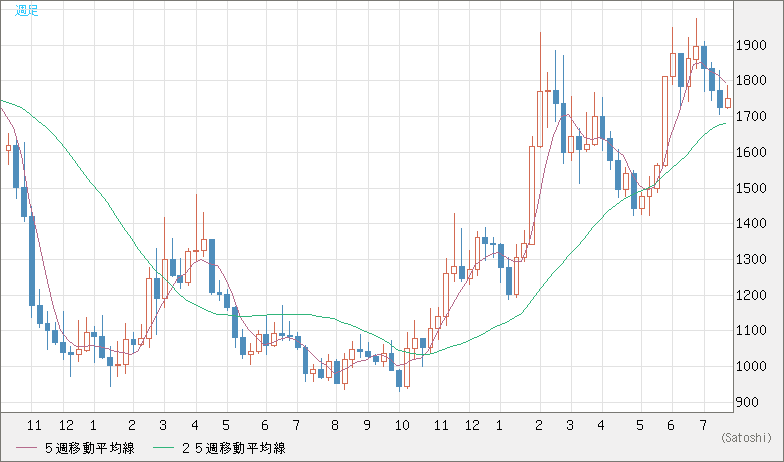This screenshot has width=784, height=462.
Task: Click the 1700 price axis label
Action: (x=752, y=116)
